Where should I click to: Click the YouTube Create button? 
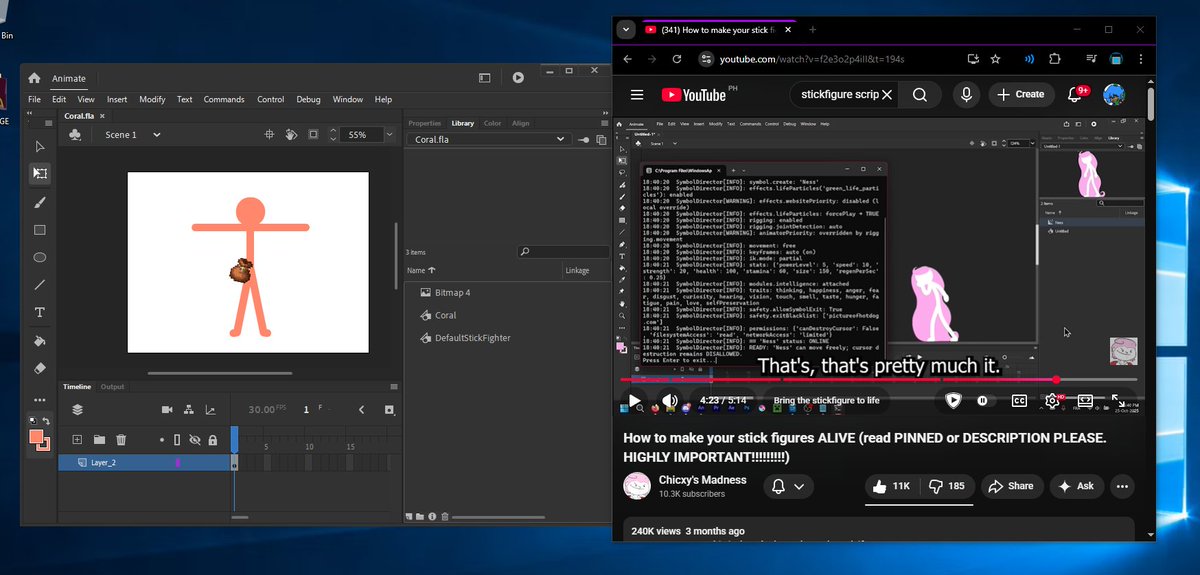coord(1020,94)
